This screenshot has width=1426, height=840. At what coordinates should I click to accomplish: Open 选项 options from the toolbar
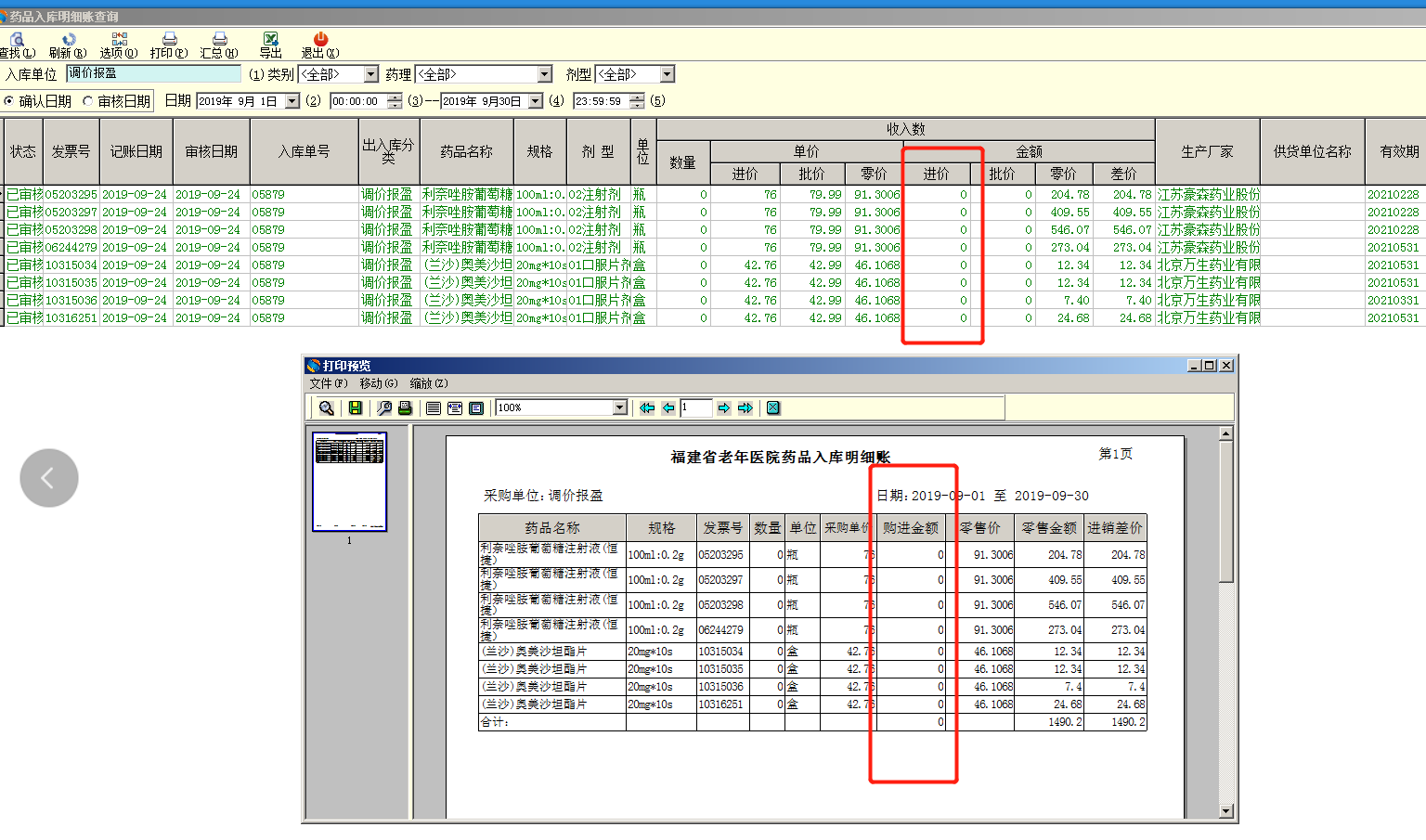(119, 40)
